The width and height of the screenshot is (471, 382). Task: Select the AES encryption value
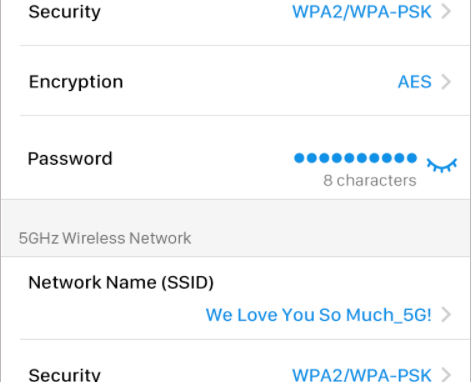[415, 82]
